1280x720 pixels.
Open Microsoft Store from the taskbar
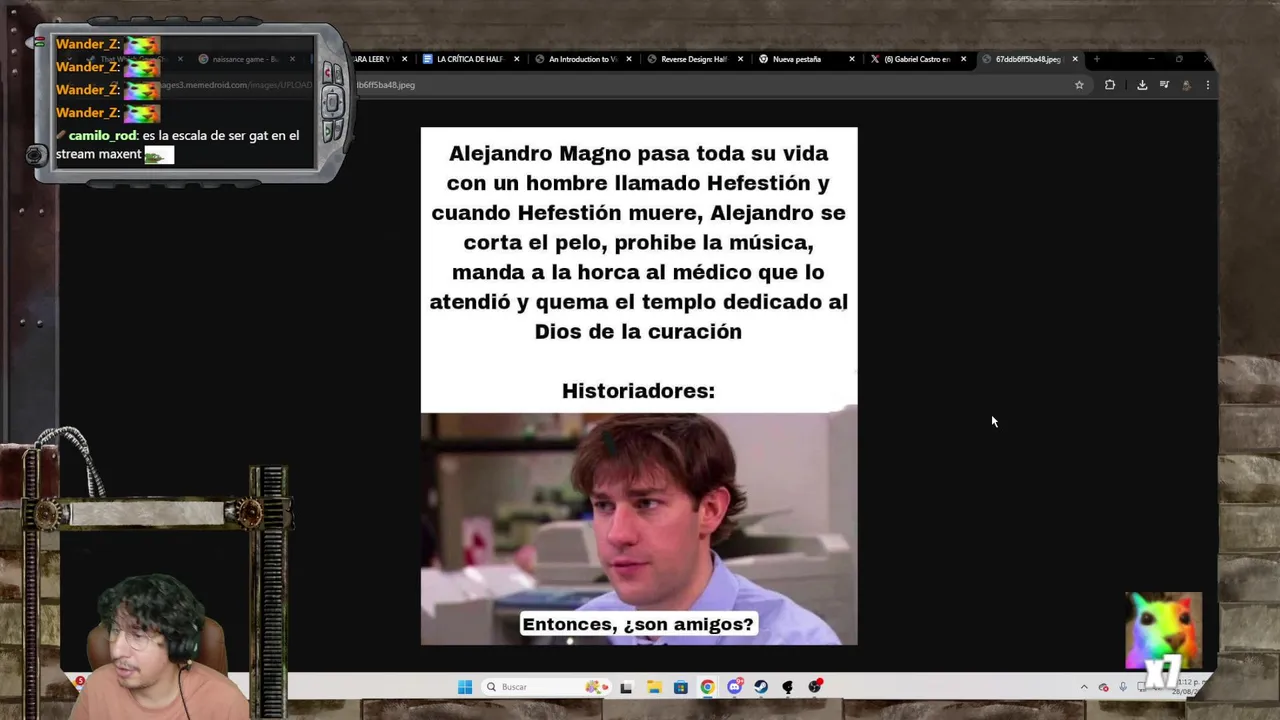click(681, 687)
